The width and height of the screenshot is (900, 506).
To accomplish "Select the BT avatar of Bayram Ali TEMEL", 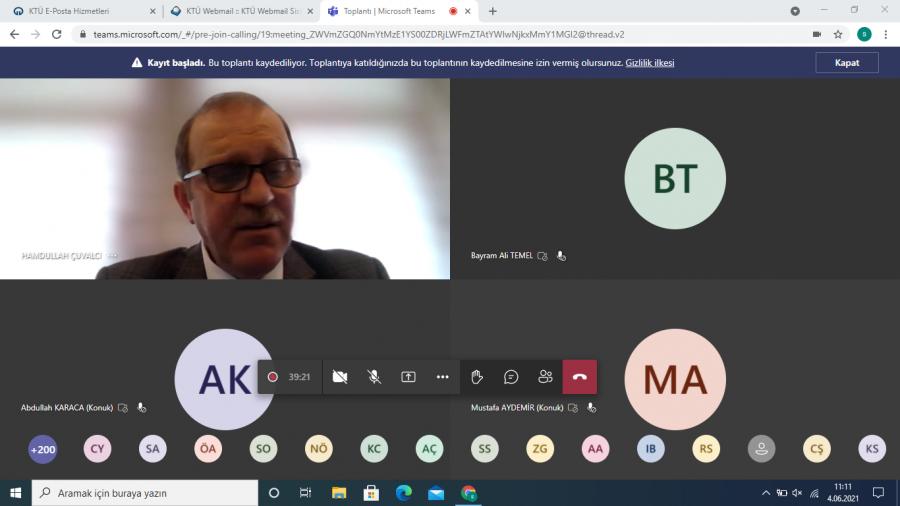I will click(x=675, y=178).
